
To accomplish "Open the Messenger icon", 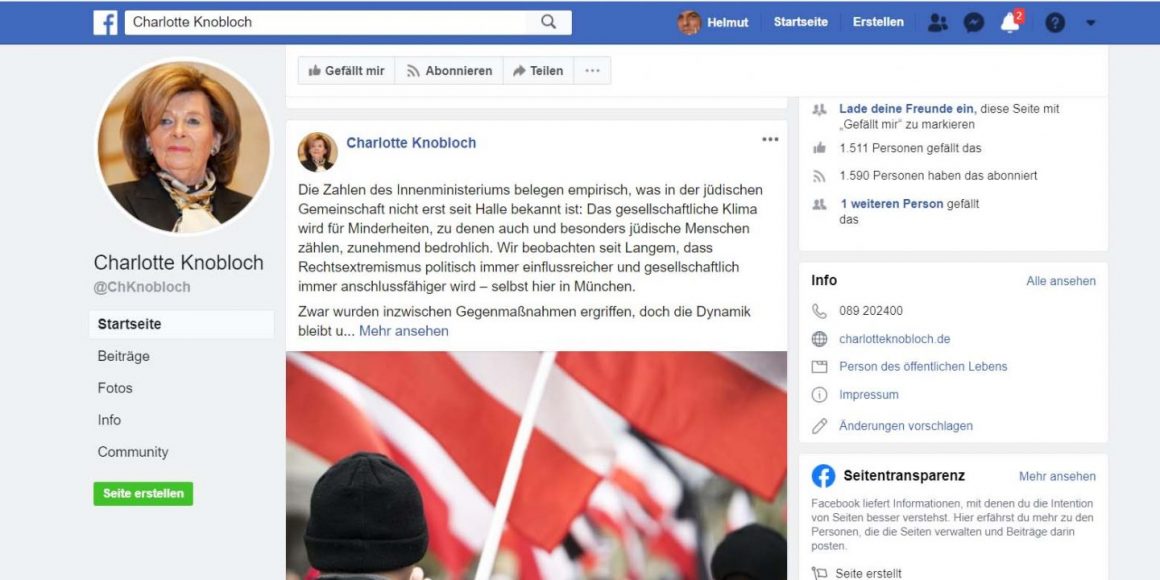I will [974, 23].
